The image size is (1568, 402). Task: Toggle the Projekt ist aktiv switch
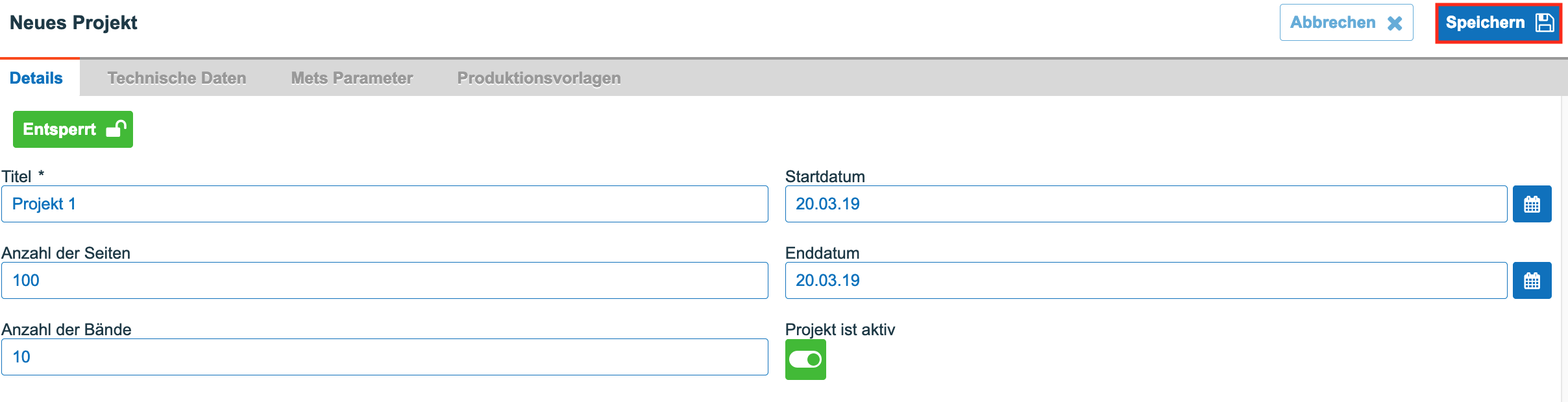point(805,359)
